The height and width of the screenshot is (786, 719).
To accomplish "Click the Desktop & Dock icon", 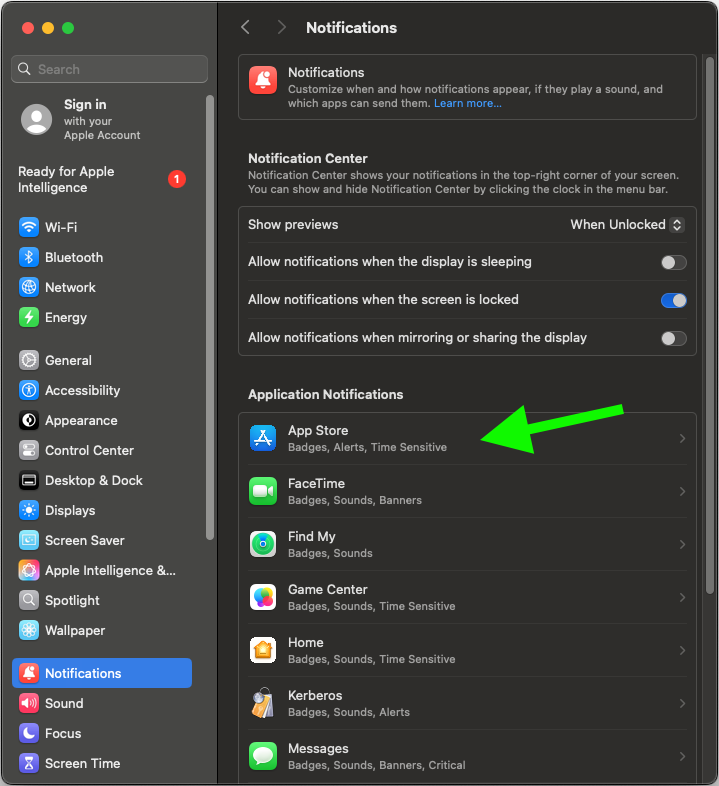I will [x=29, y=481].
